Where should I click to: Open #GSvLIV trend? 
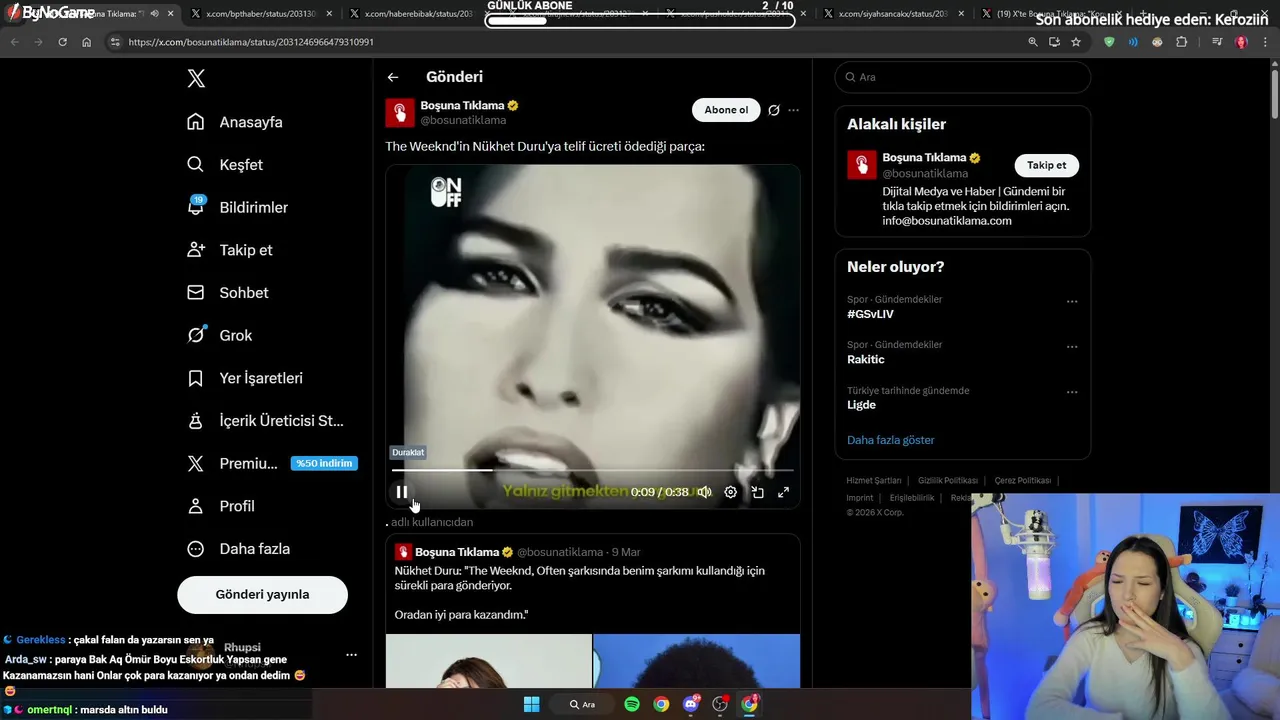click(870, 314)
